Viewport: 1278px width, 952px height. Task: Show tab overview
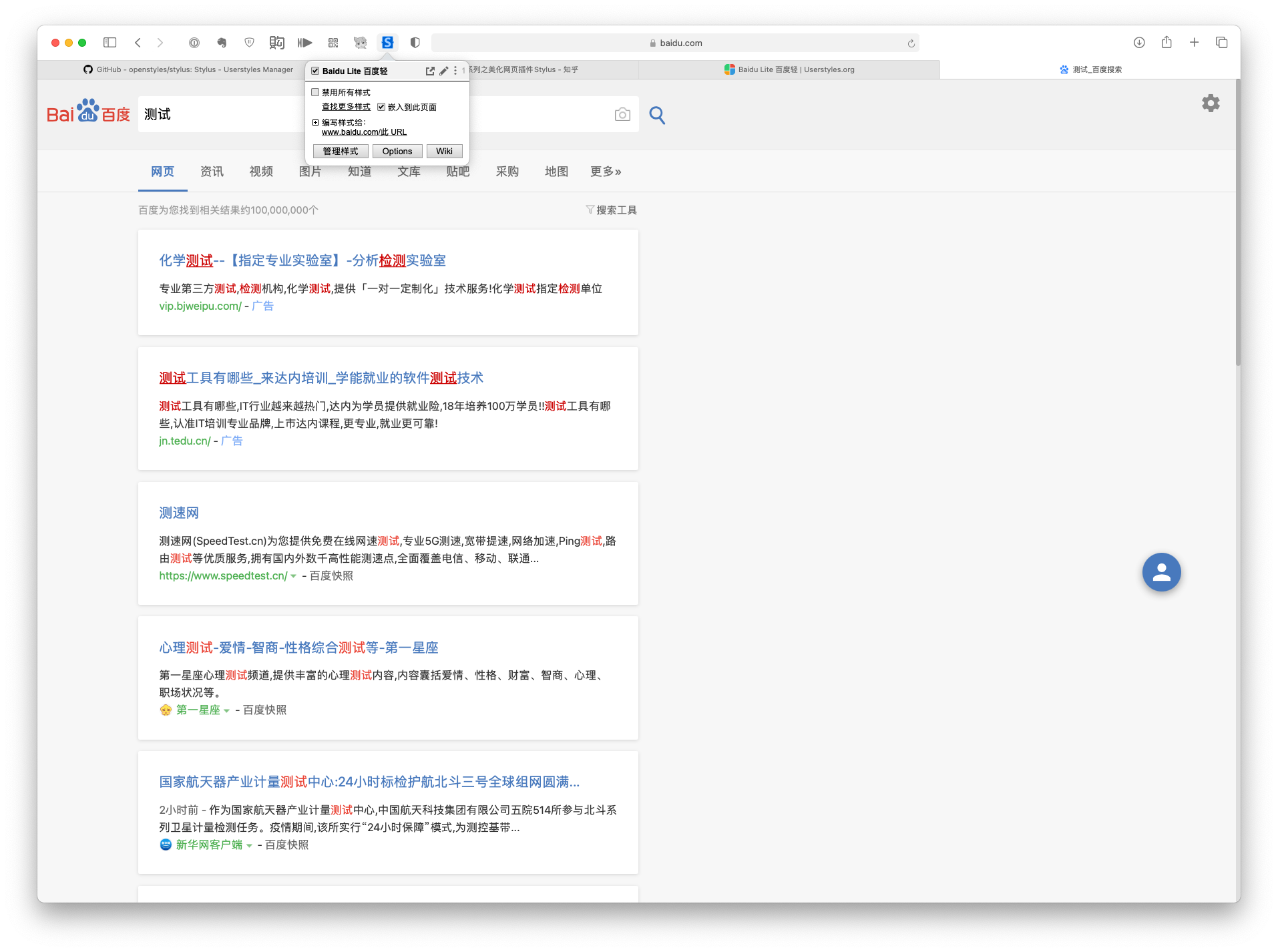point(1222,43)
